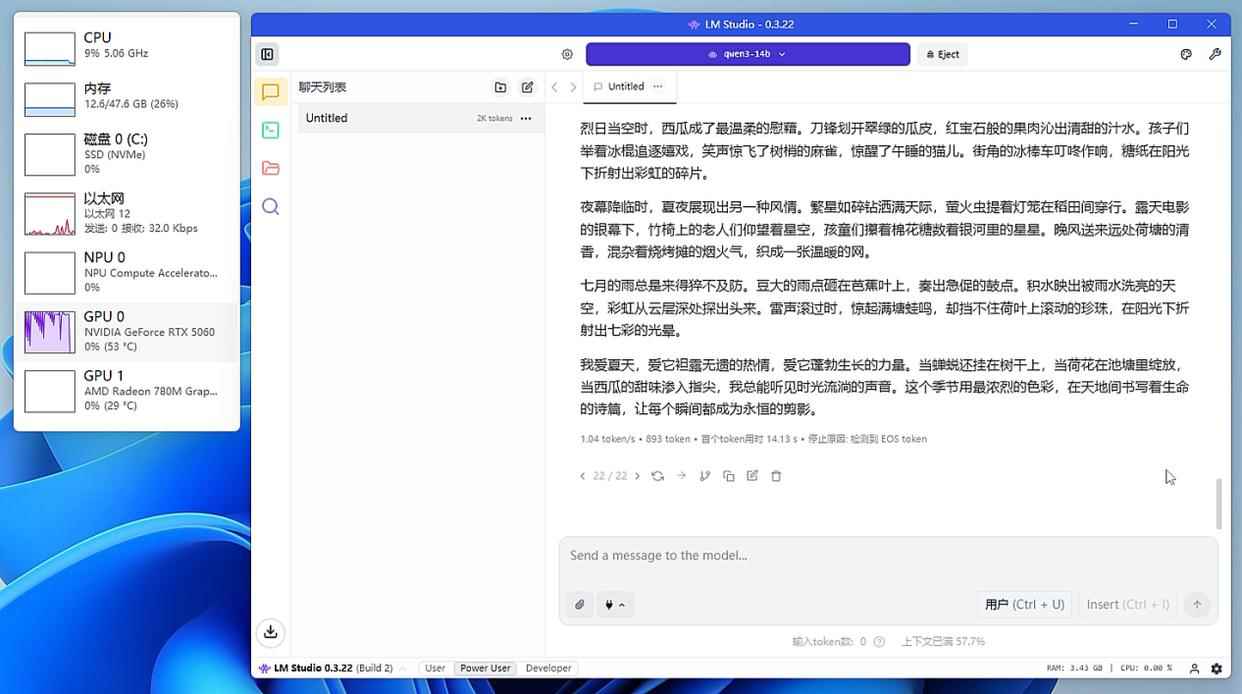Click the 用户 (Ctrl + U) button
1242x694 pixels.
pos(1024,604)
